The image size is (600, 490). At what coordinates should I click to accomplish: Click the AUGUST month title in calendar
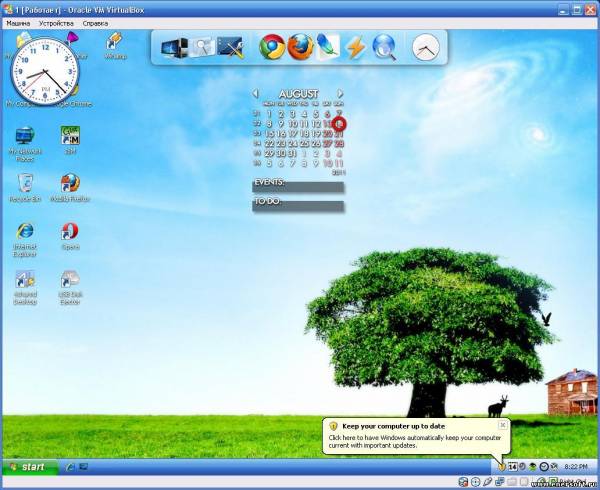tap(298, 94)
